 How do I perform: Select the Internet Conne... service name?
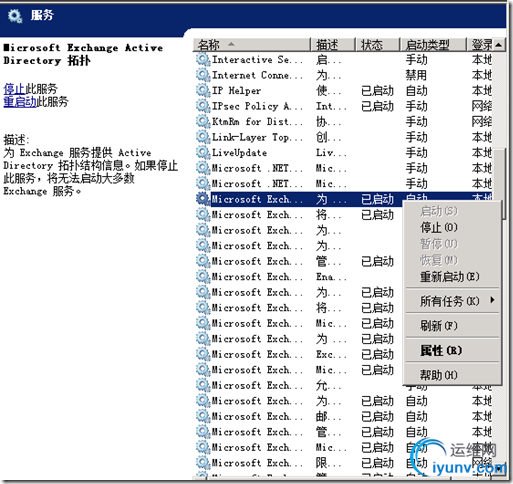(x=257, y=75)
